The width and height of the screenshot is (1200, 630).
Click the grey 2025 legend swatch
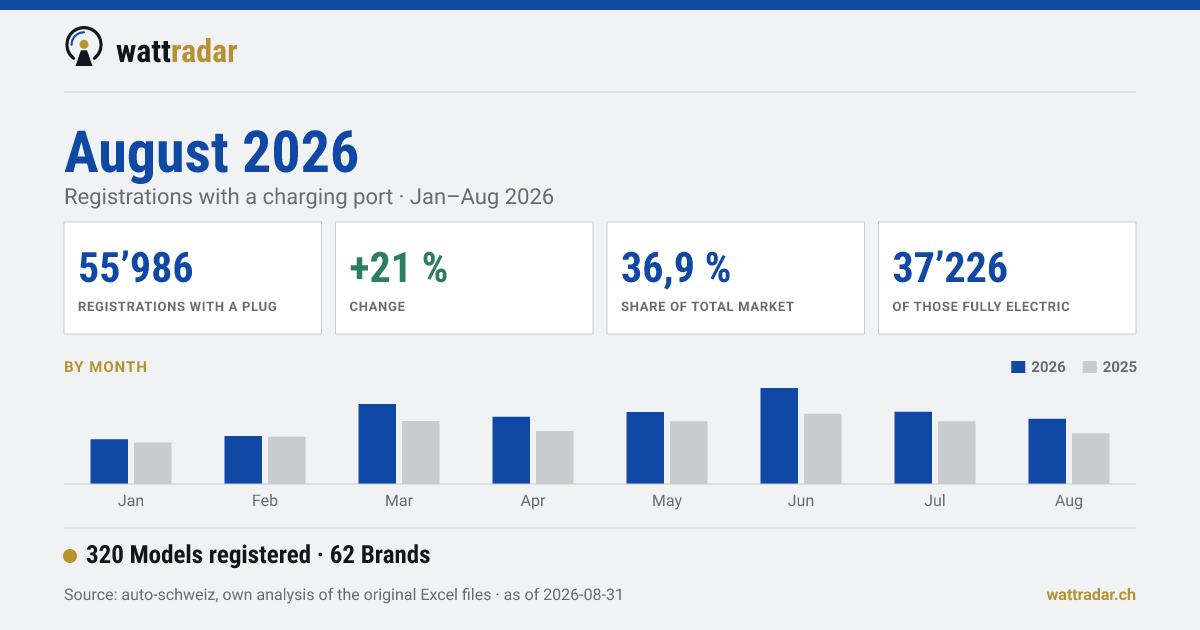pyautogui.click(x=1090, y=367)
